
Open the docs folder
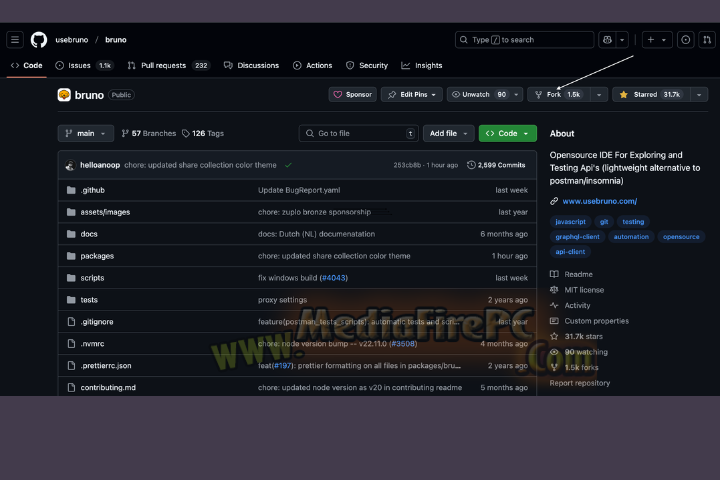click(89, 234)
